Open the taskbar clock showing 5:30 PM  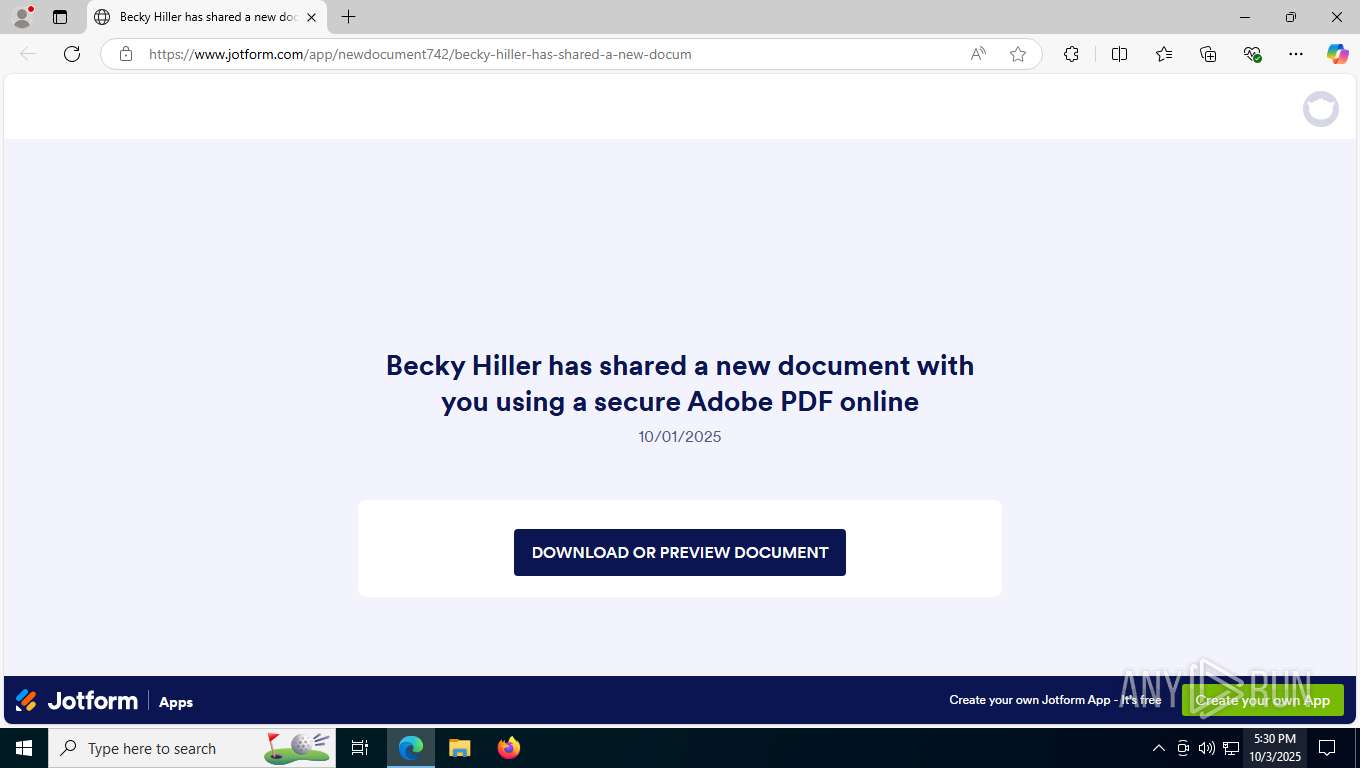(x=1274, y=748)
